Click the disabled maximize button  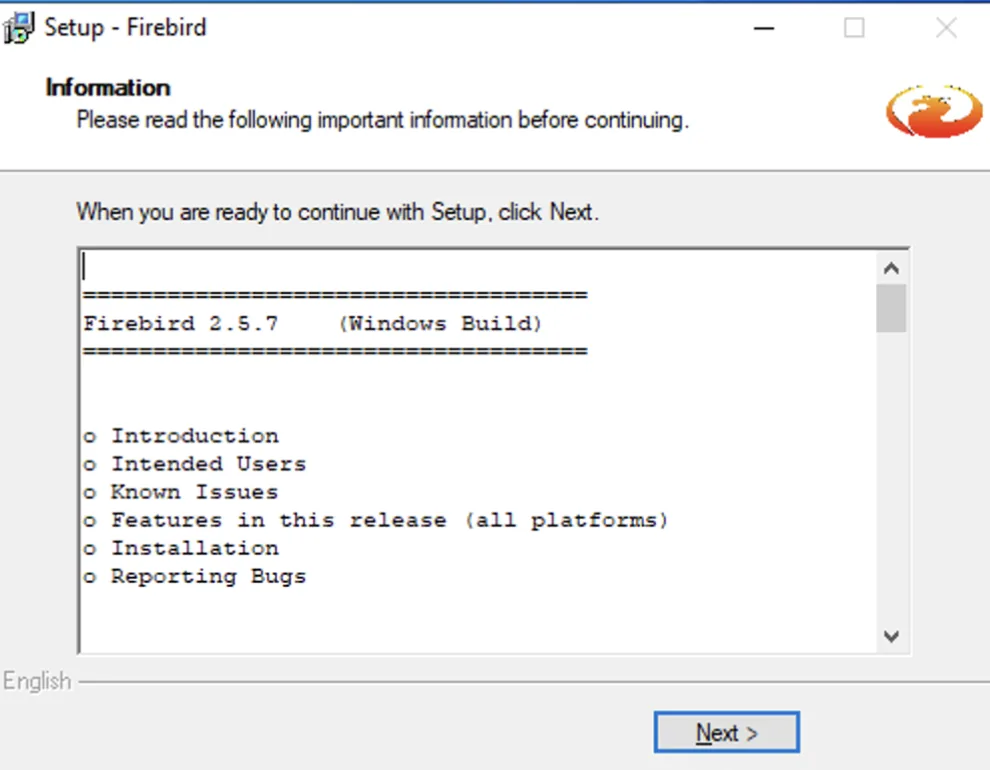854,28
